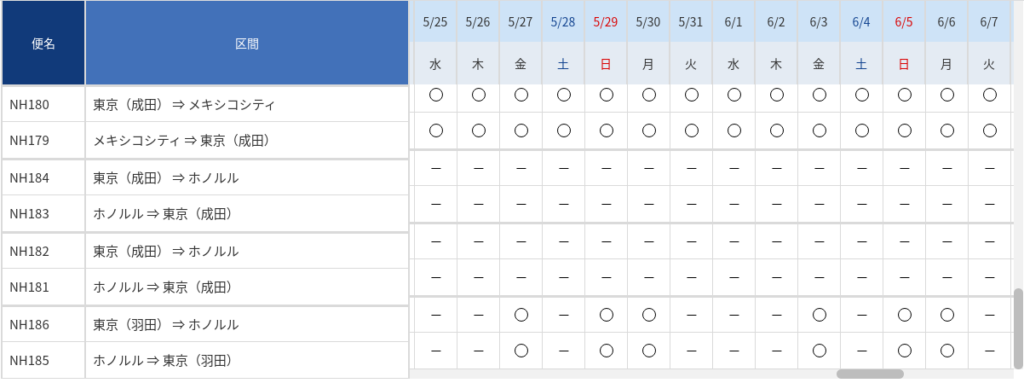Select the circle for NH186 on 5/27
The height and width of the screenshot is (383, 1024).
point(520,315)
